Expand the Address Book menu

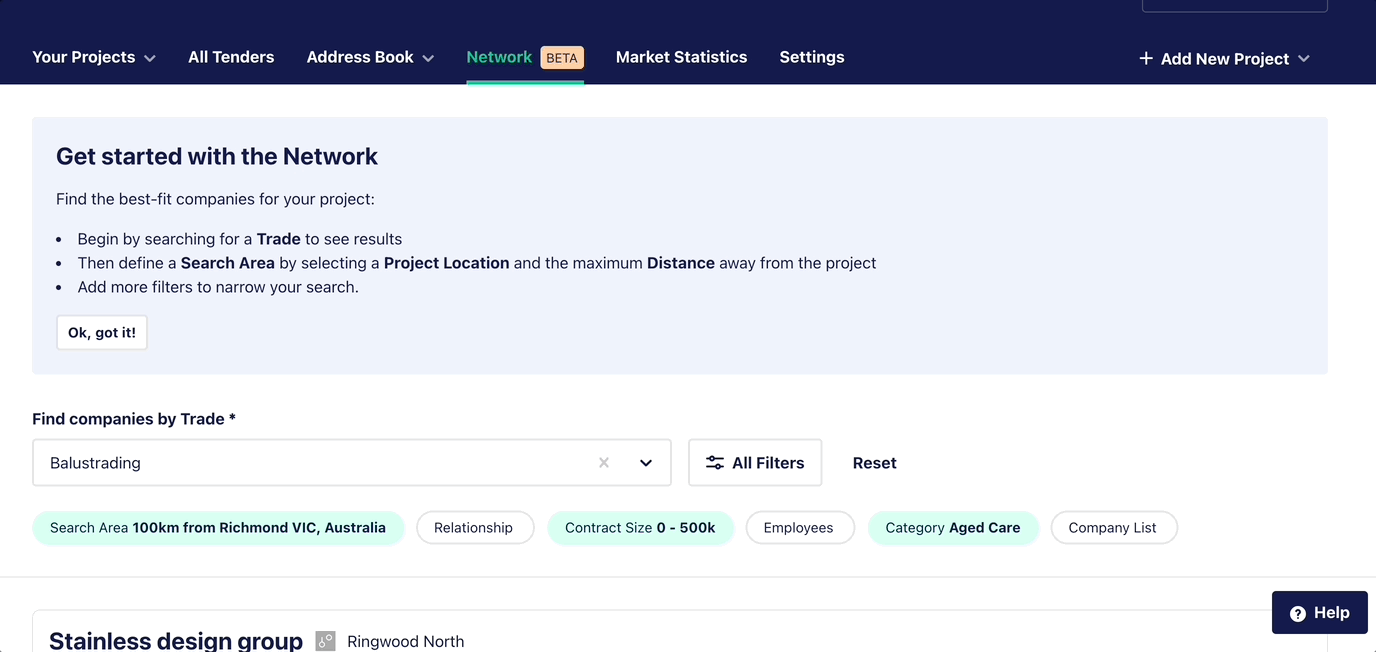click(370, 57)
